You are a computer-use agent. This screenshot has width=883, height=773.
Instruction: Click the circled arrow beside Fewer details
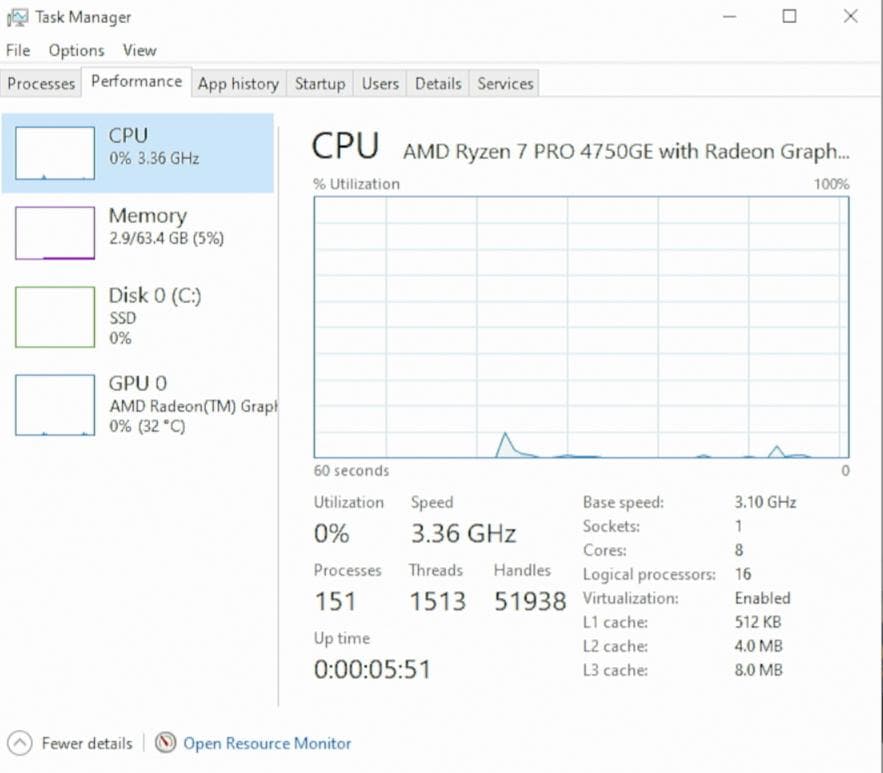18,743
